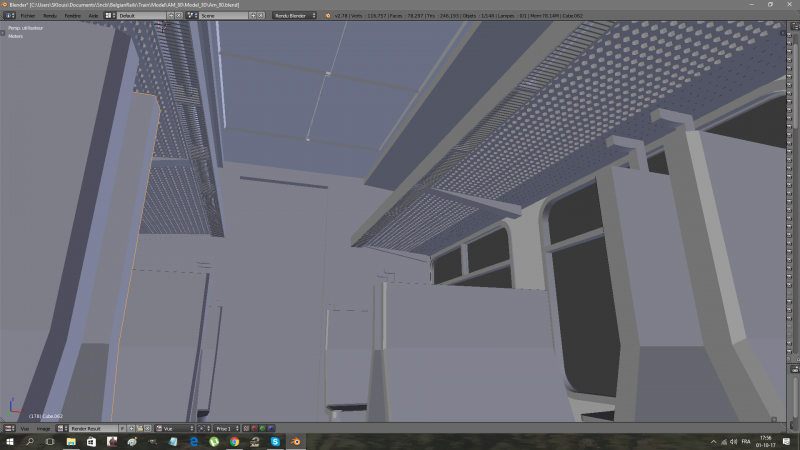Open an image file with folder icon
This screenshot has width=800, height=450.
[139, 429]
